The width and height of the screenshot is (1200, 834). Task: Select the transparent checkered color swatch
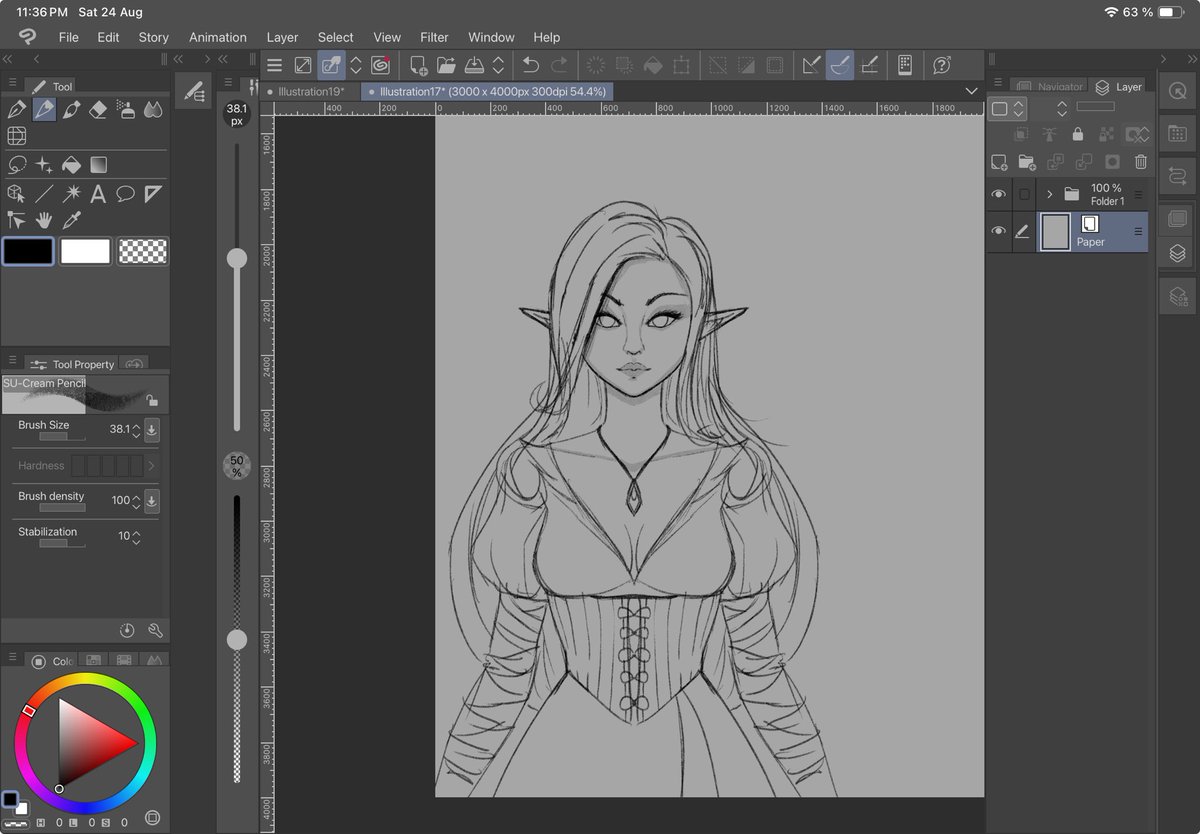pyautogui.click(x=143, y=251)
